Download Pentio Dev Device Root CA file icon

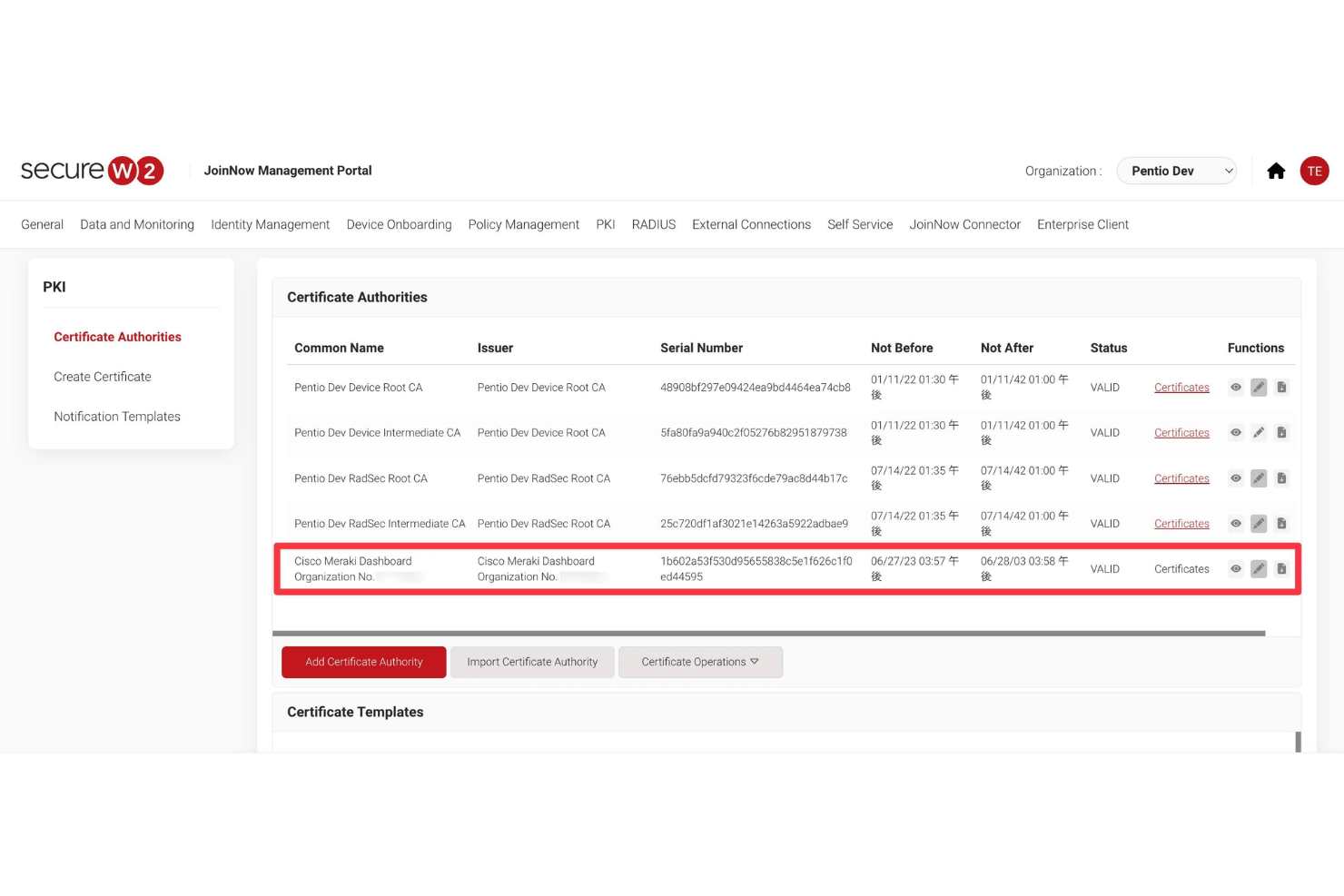[x=1281, y=388]
